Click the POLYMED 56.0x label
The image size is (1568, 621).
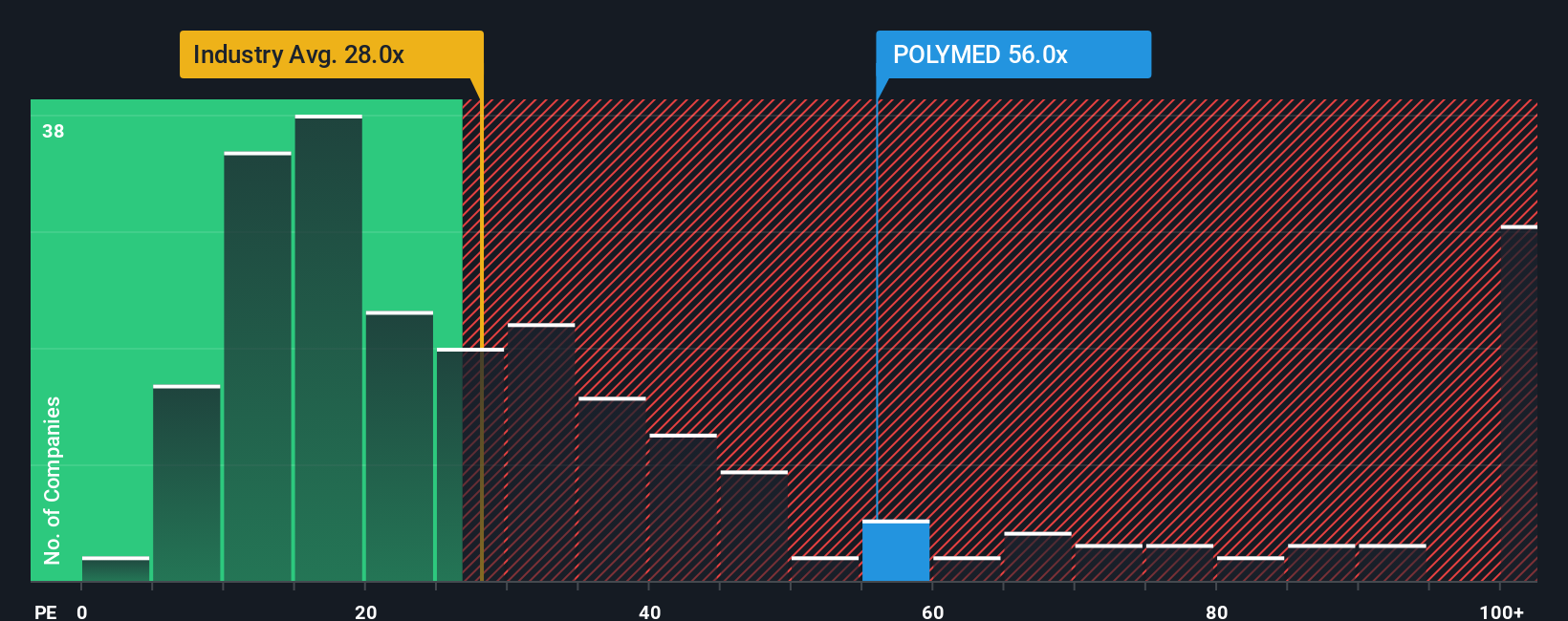tap(1013, 54)
